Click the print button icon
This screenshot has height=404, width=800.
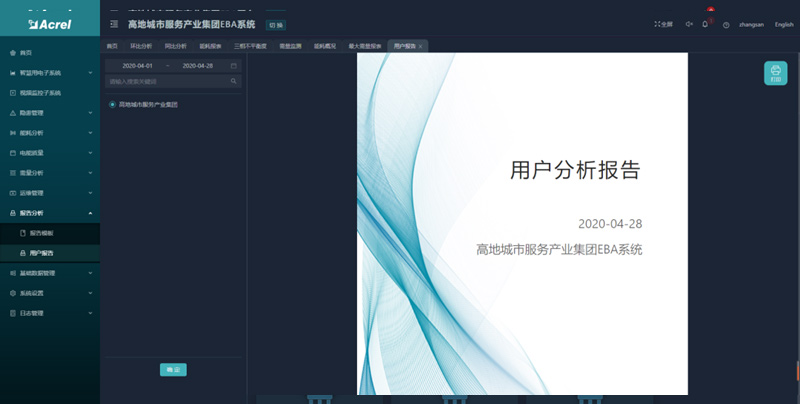coord(776,73)
